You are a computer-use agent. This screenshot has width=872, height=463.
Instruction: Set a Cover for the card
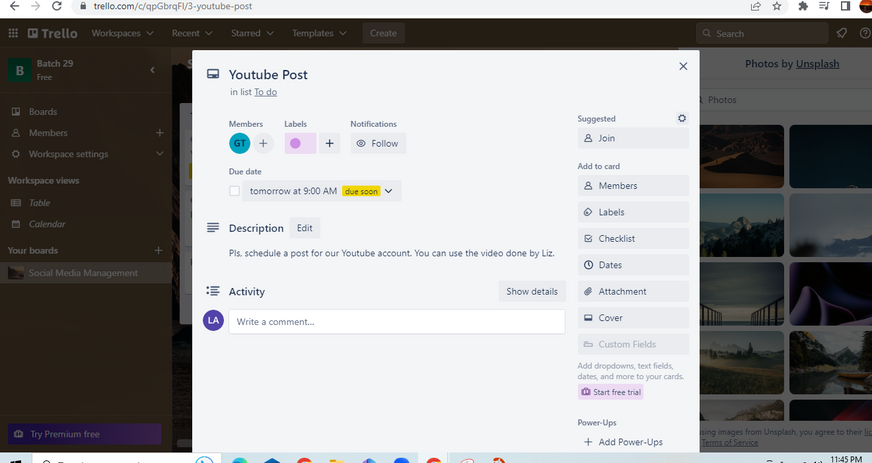click(x=633, y=318)
